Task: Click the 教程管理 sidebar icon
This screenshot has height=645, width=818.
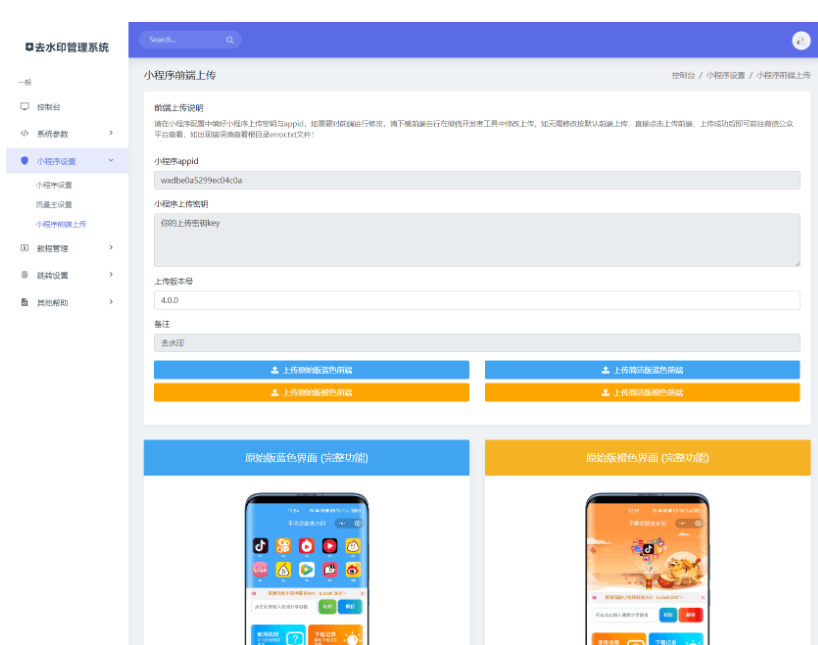Action: coord(25,247)
